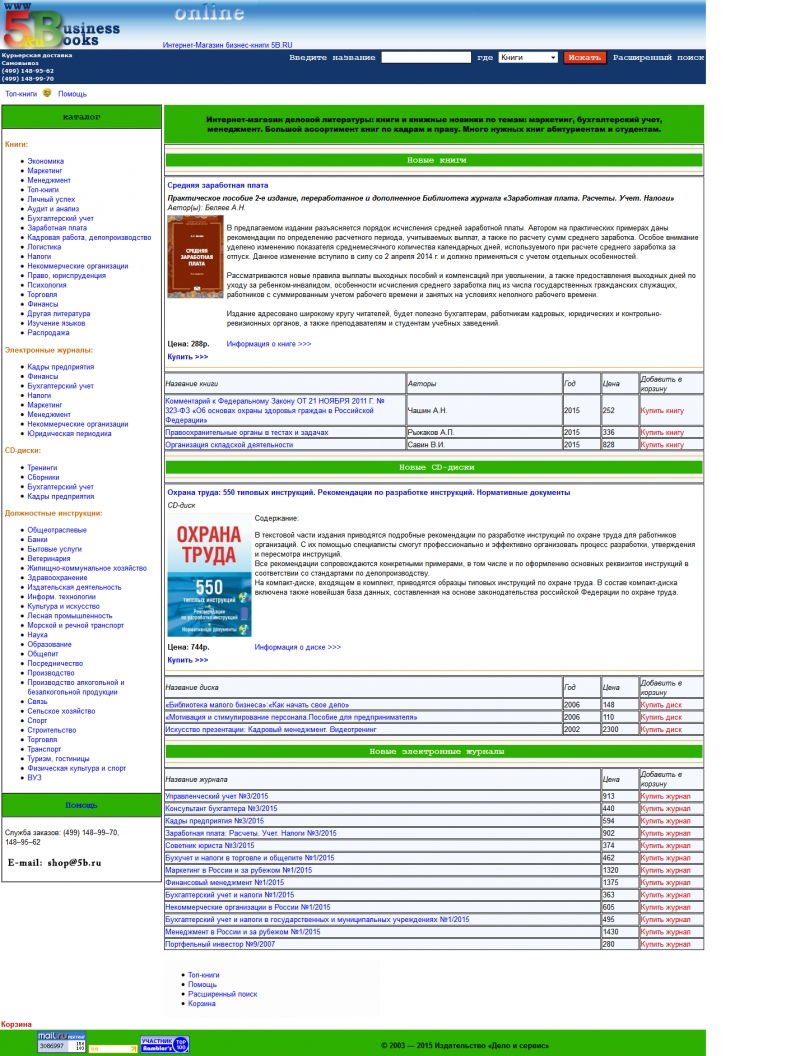Click the search name input field
This screenshot has height=1056, width=800.
tap(426, 57)
